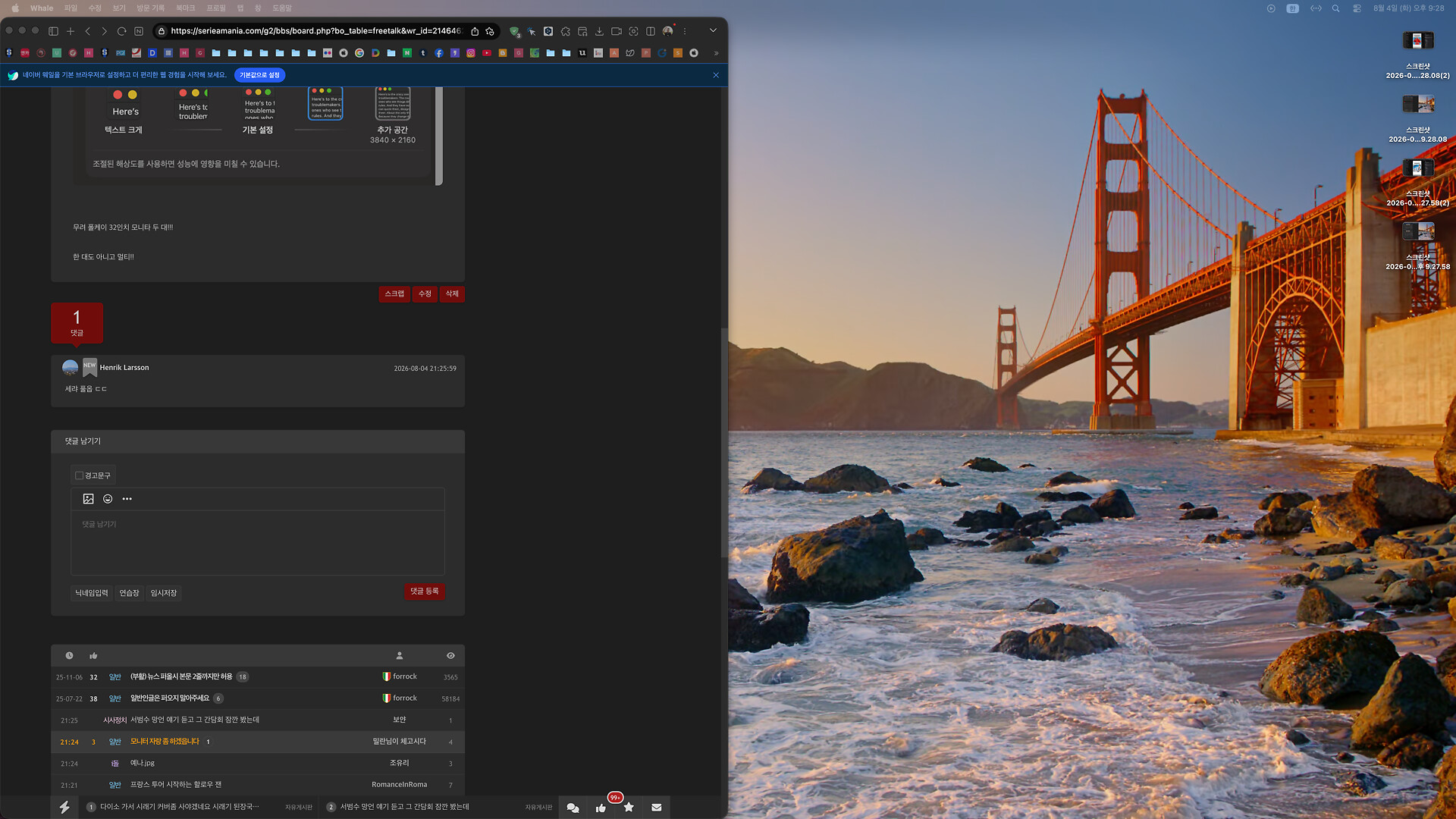Insert an image into the comment

pos(89,499)
